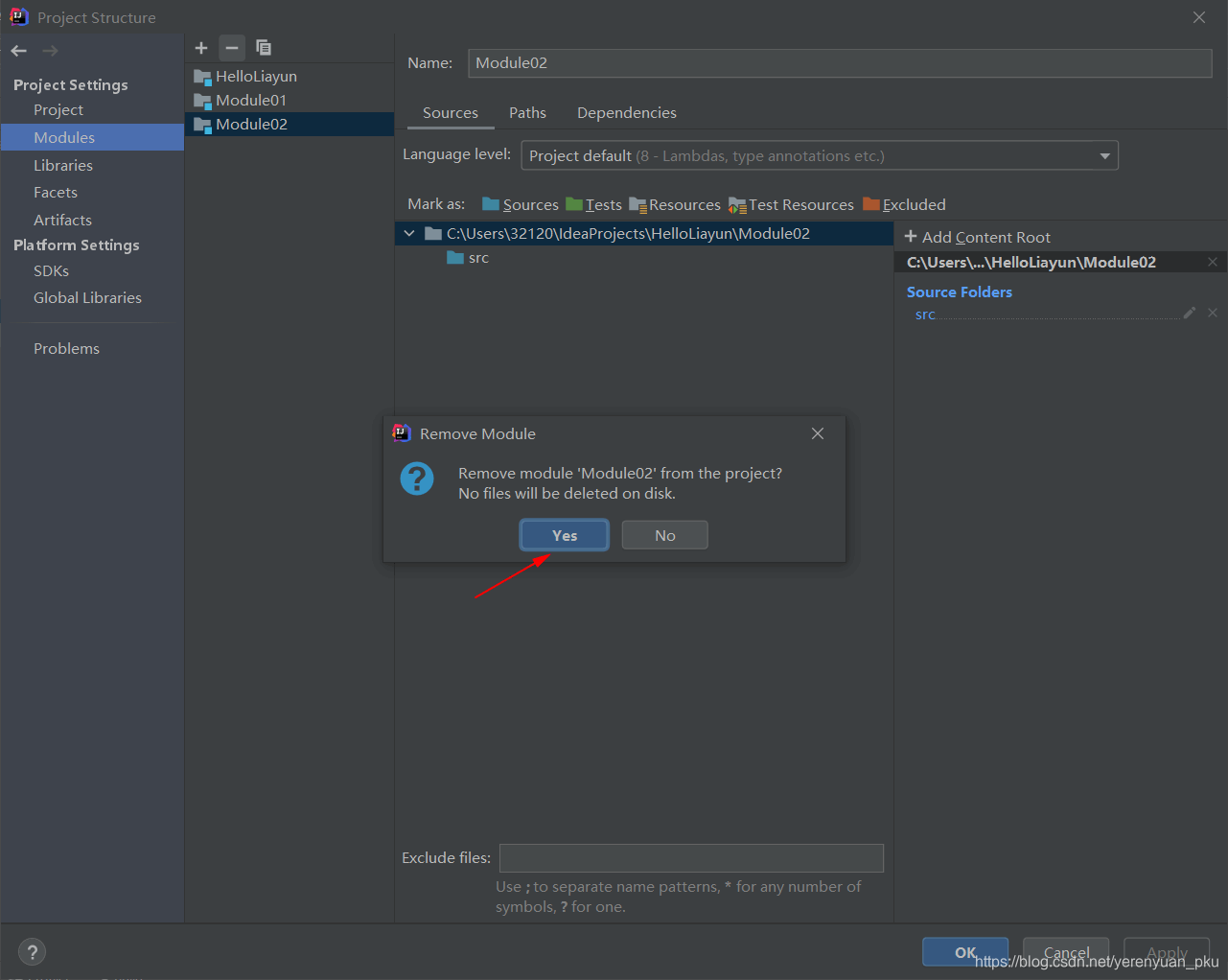Click the Cancel button
This screenshot has width=1228, height=980.
coord(1066,952)
